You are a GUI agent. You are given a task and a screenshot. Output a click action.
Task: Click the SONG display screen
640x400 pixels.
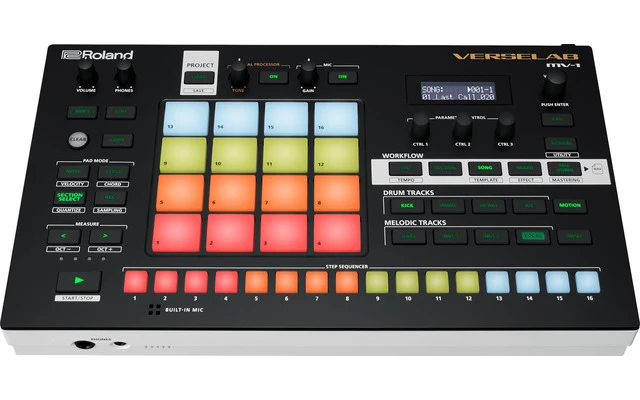click(458, 92)
